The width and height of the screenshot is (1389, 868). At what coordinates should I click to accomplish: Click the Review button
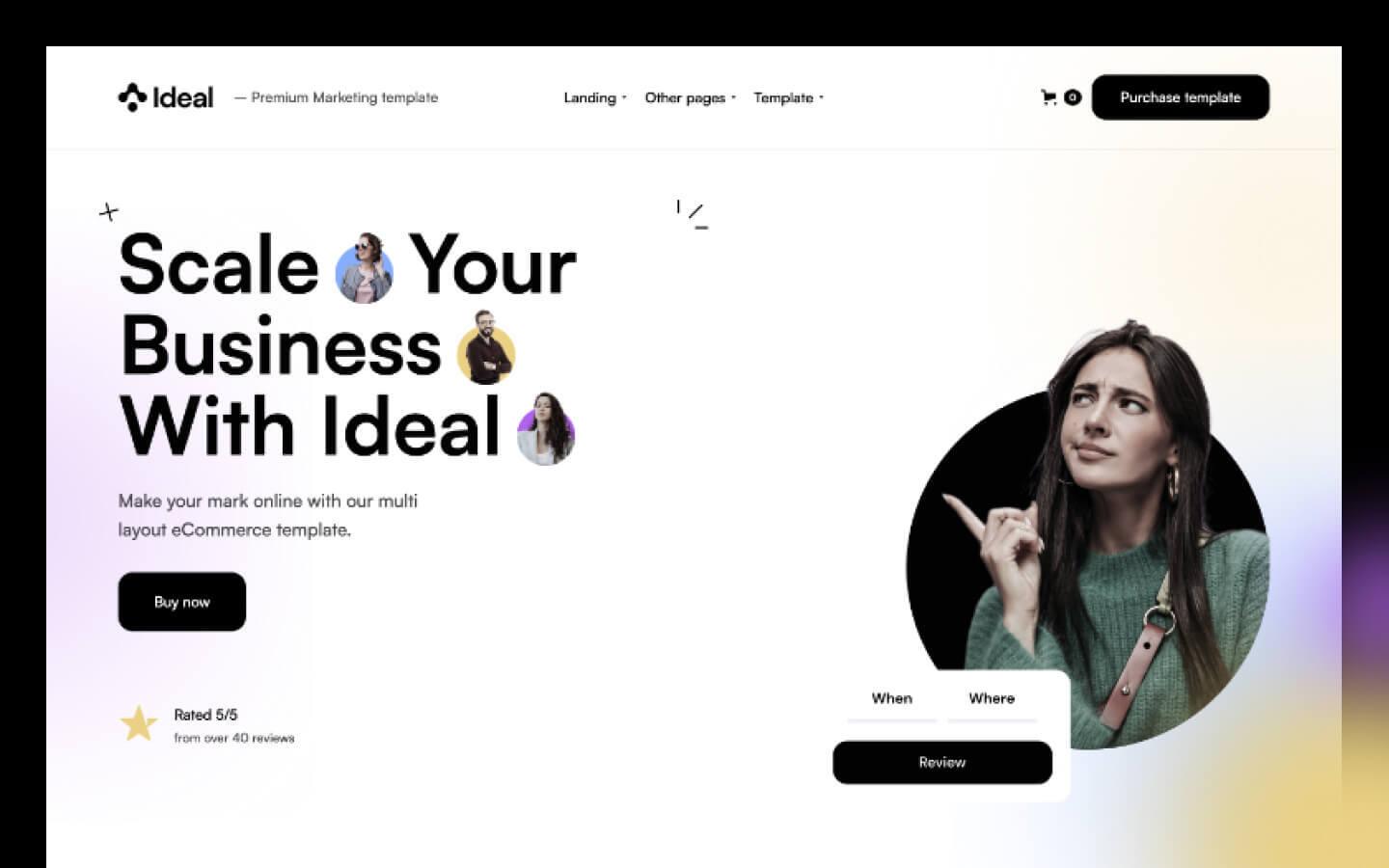pos(942,762)
